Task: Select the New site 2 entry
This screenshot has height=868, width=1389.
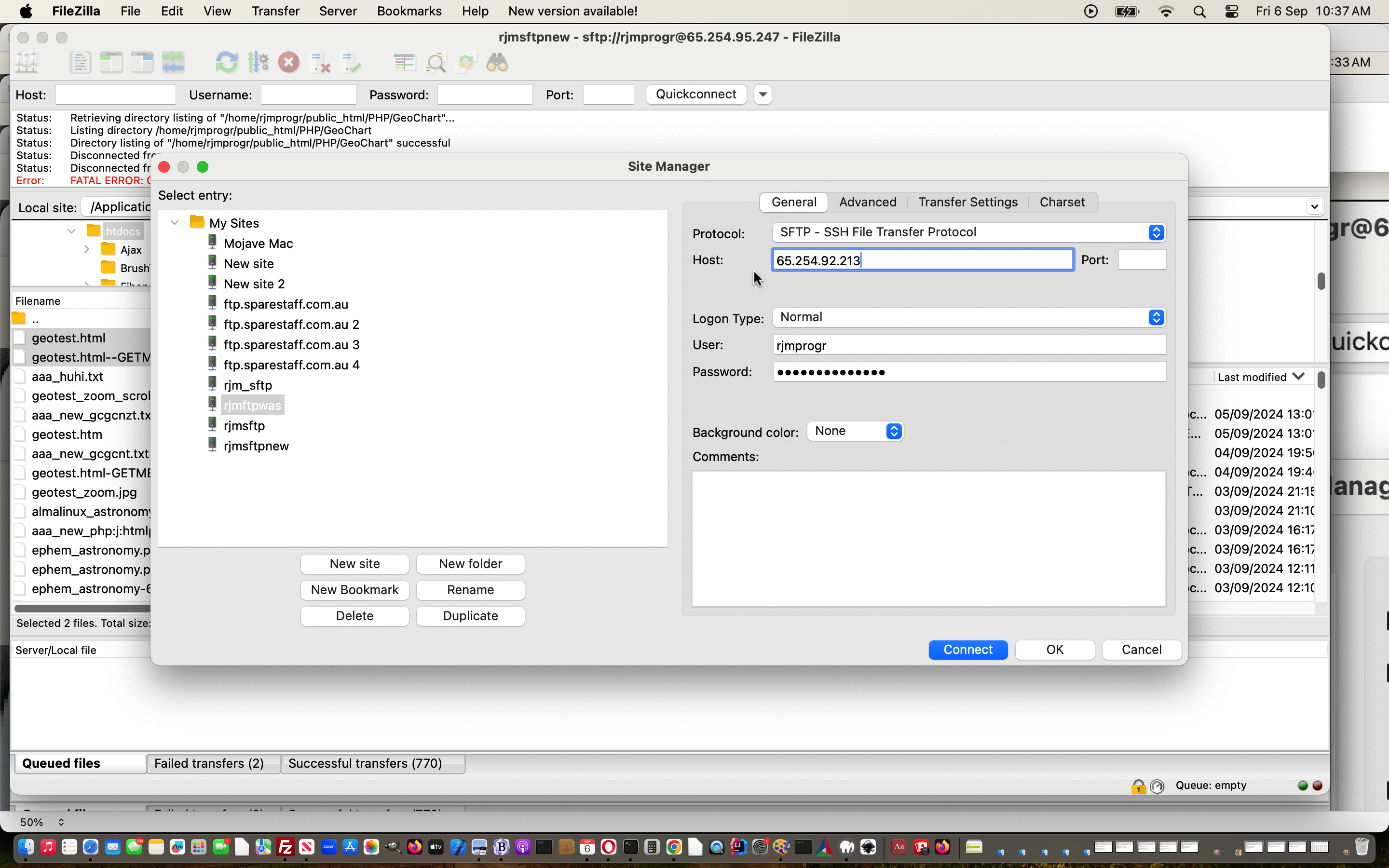Action: point(254,284)
